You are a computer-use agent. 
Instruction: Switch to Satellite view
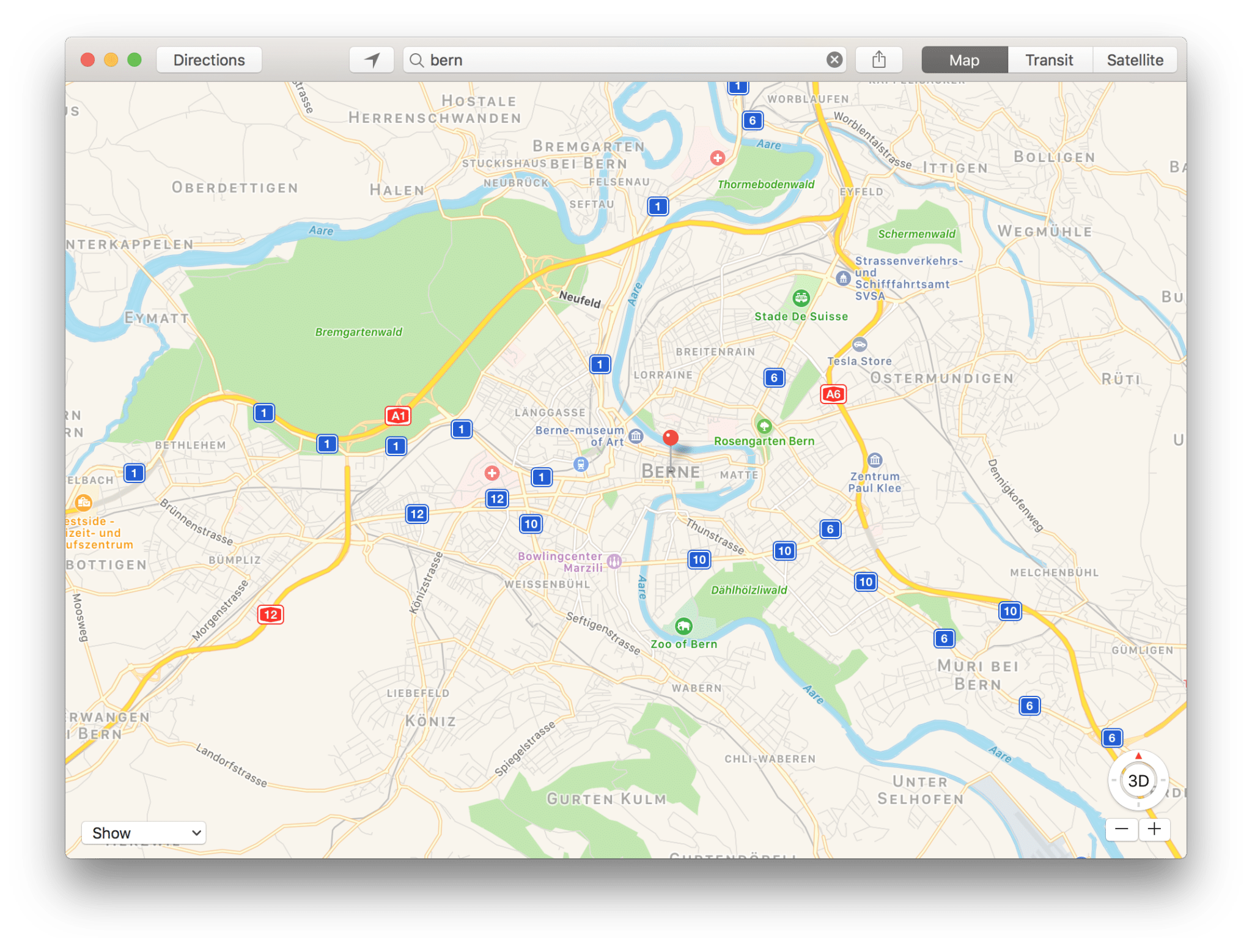1135,60
